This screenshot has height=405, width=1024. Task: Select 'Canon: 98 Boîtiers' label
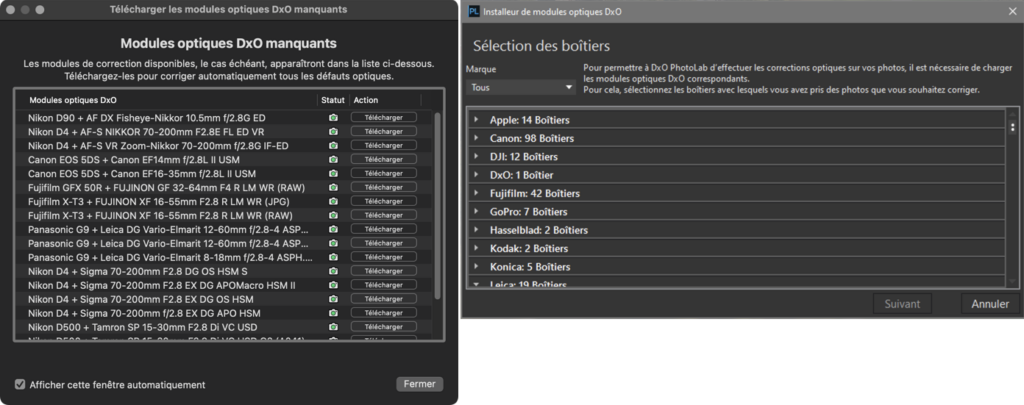point(532,138)
